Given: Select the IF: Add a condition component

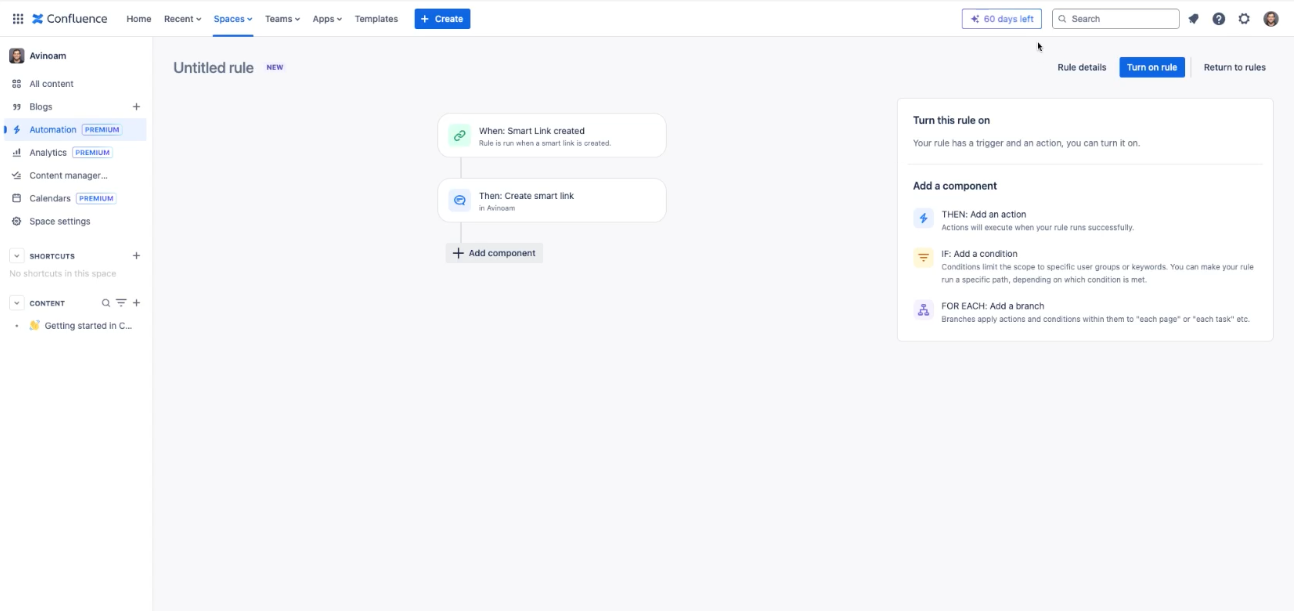Looking at the screenshot, I should (980, 254).
